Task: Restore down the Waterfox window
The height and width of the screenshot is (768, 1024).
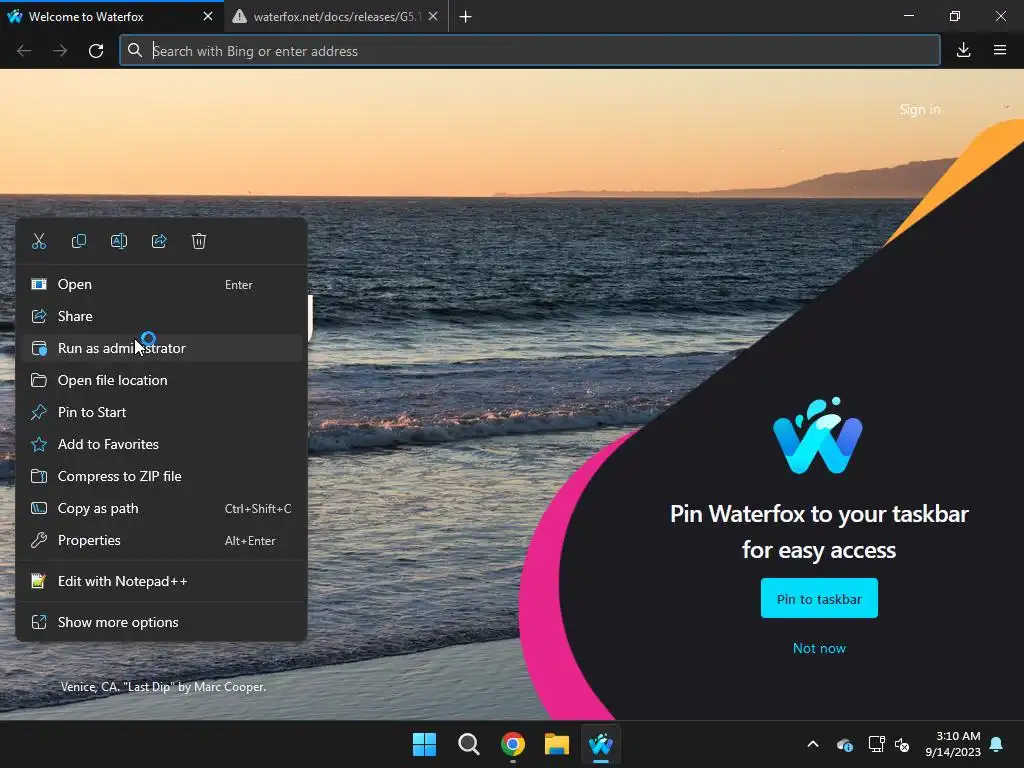Action: [x=955, y=16]
